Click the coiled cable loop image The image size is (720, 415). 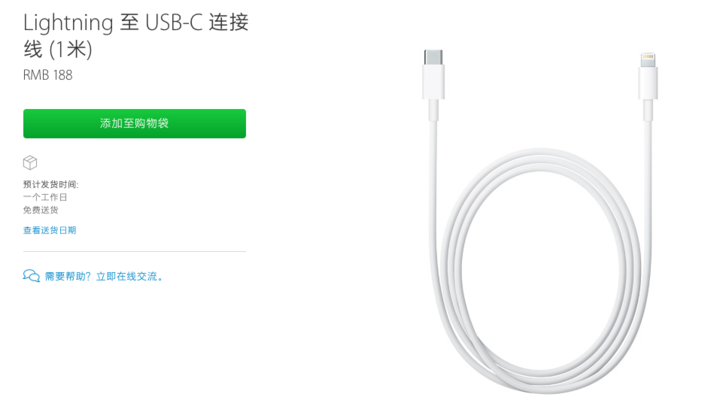(x=540, y=271)
